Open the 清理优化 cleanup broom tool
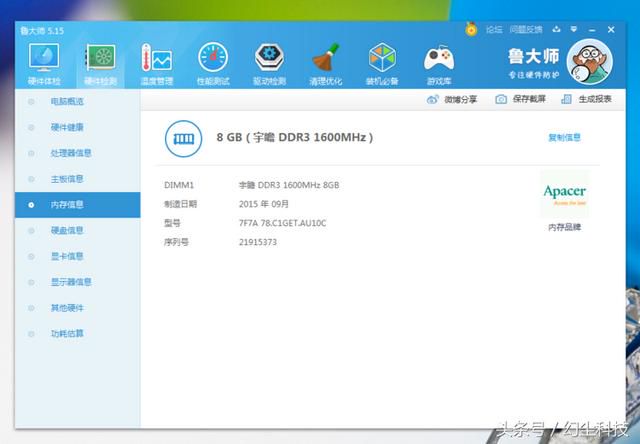This screenshot has height=444, width=640. pyautogui.click(x=326, y=64)
